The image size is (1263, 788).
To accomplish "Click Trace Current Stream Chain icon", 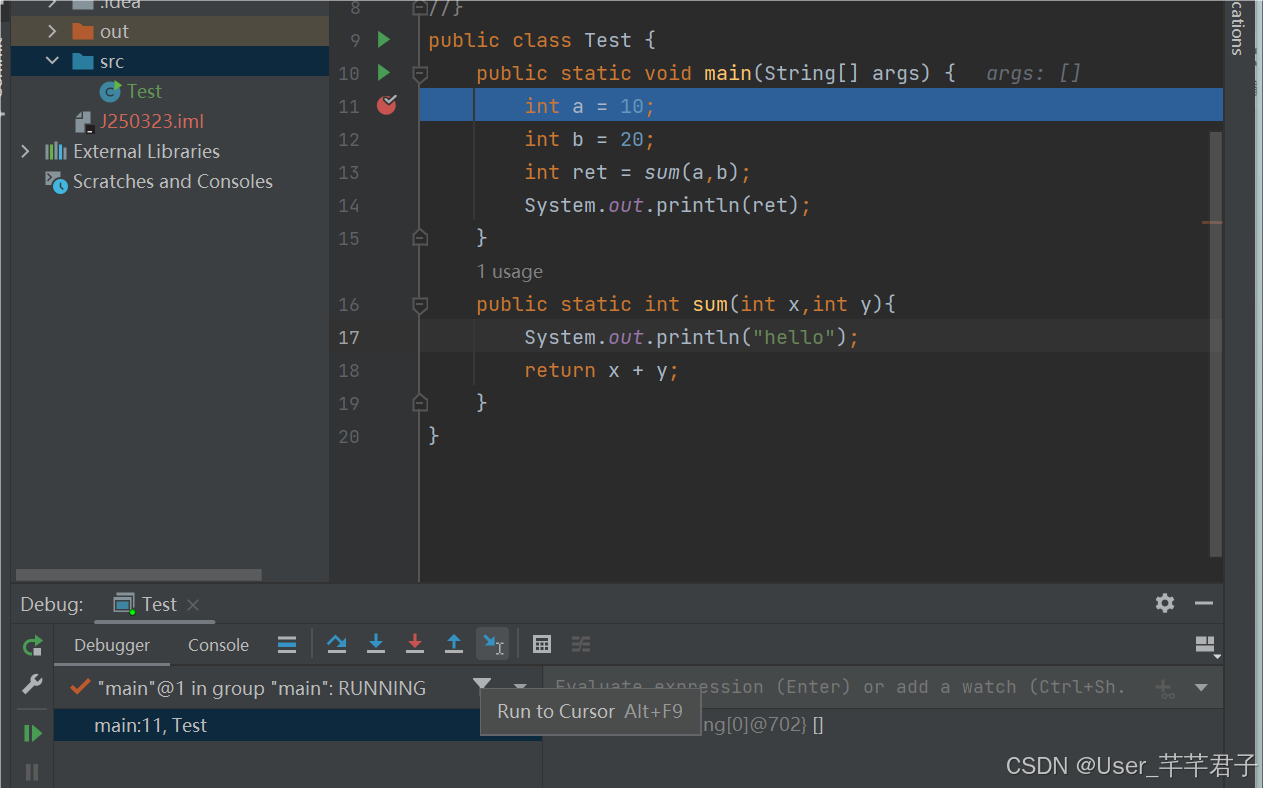I will (581, 644).
